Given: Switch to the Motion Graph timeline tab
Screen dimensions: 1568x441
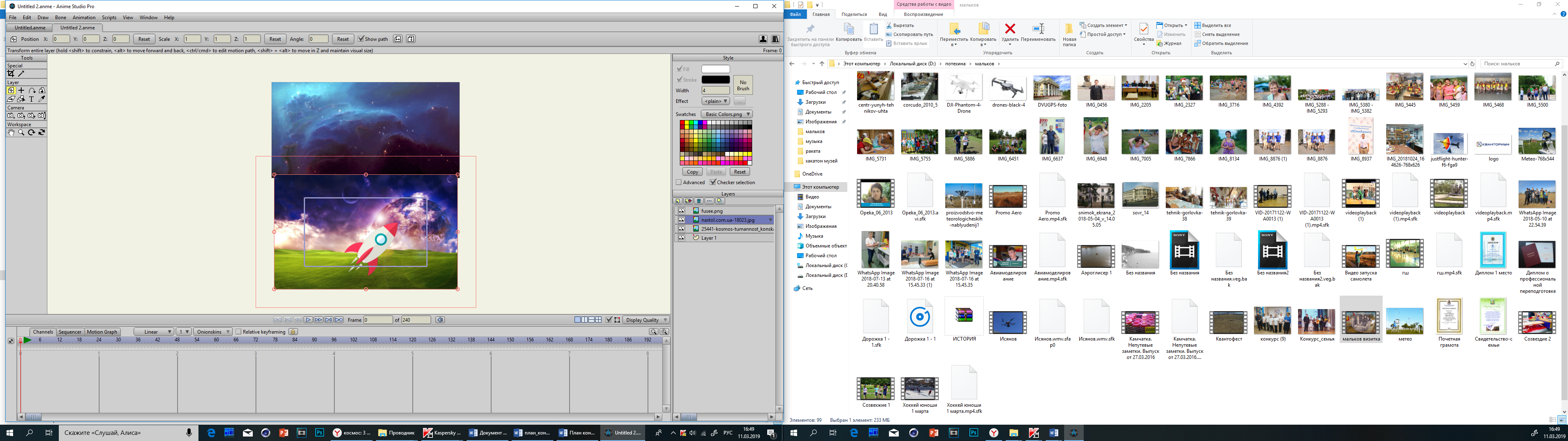Looking at the screenshot, I should 102,332.
